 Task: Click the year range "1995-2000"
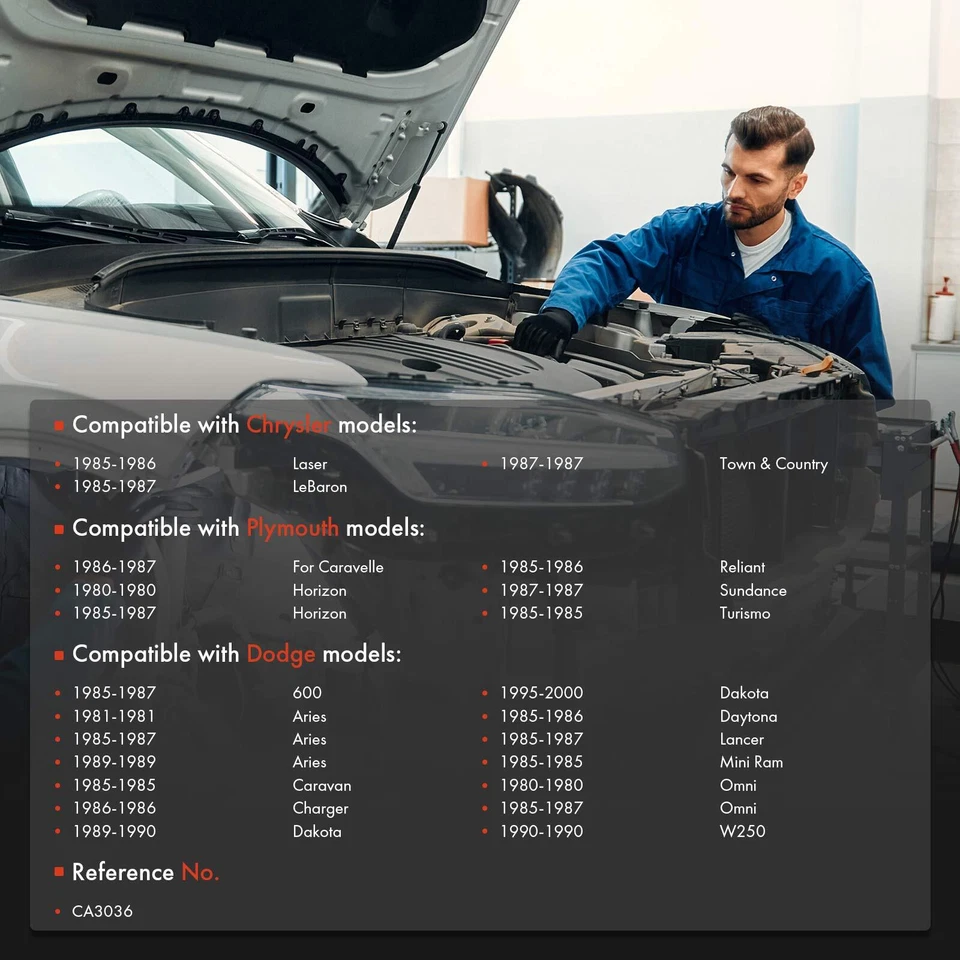coord(542,692)
